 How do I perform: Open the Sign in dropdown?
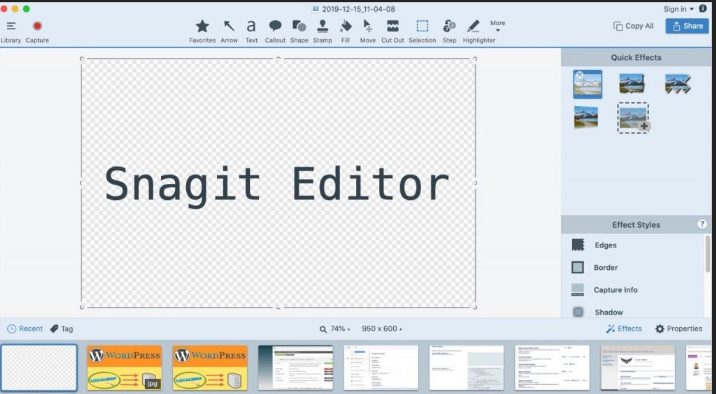[x=678, y=9]
